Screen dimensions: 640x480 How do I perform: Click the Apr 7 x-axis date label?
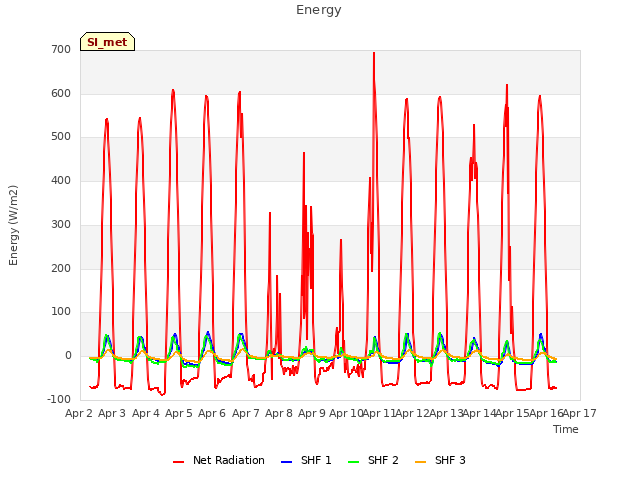coord(246,413)
